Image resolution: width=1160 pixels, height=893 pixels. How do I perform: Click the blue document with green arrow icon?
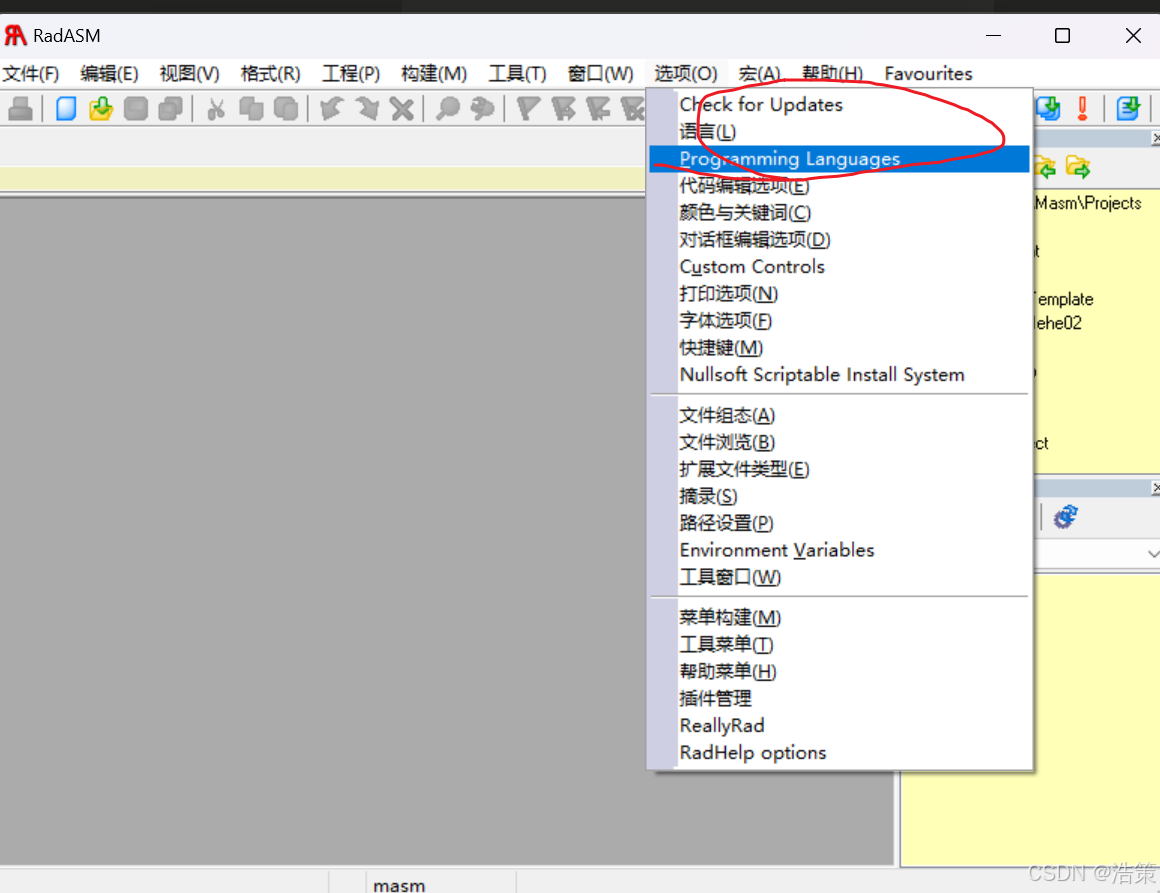1128,109
